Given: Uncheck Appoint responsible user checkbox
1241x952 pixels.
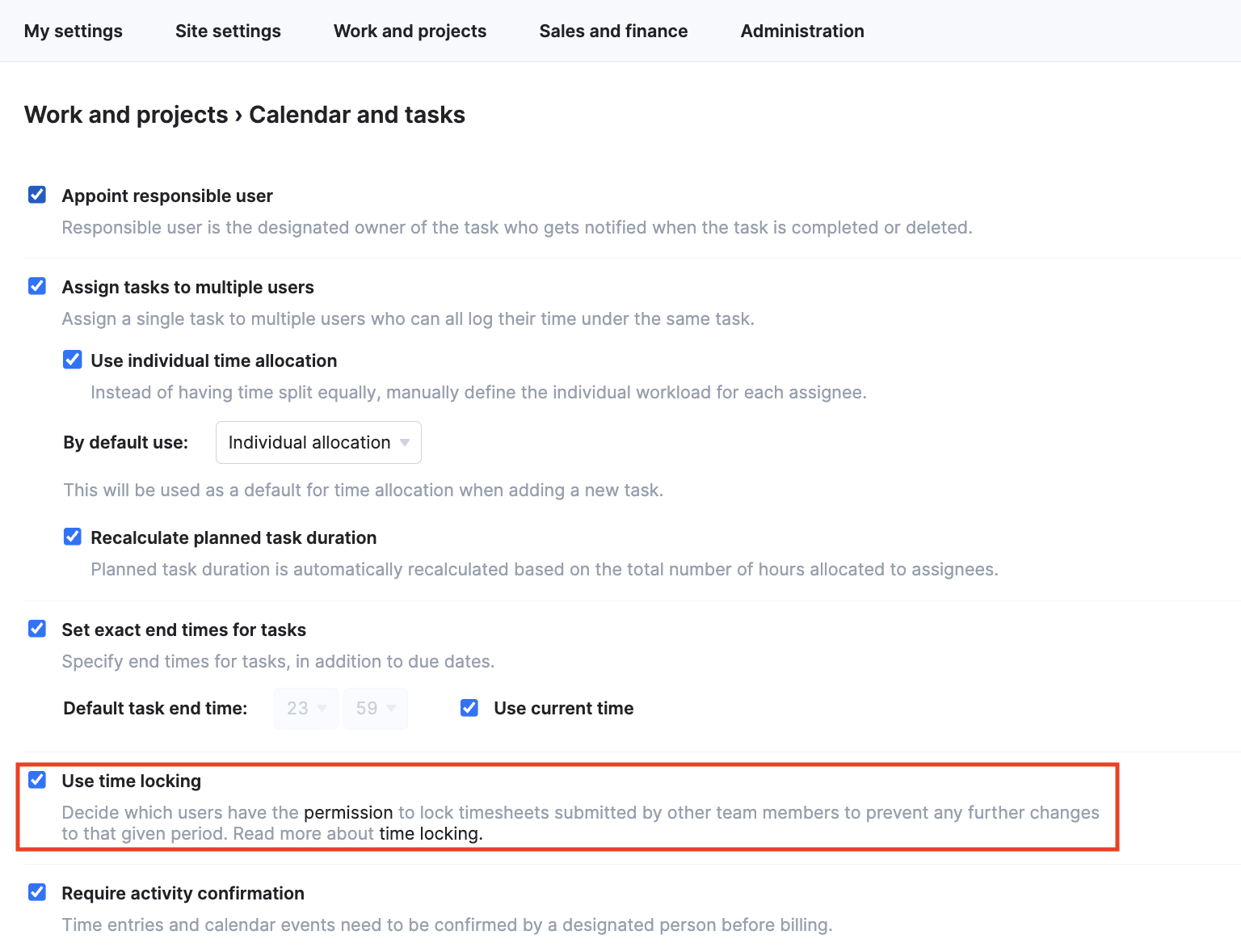Looking at the screenshot, I should [x=37, y=195].
